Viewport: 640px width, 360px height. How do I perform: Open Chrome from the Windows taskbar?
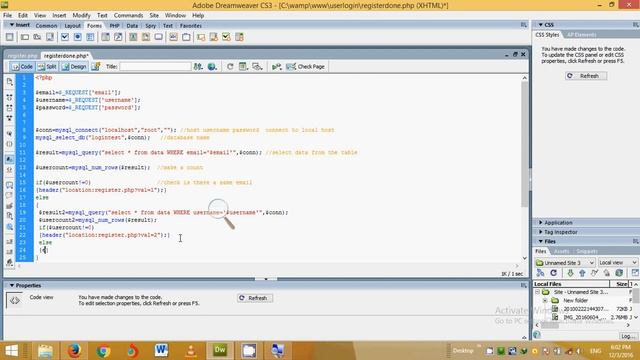pyautogui.click(x=103, y=351)
